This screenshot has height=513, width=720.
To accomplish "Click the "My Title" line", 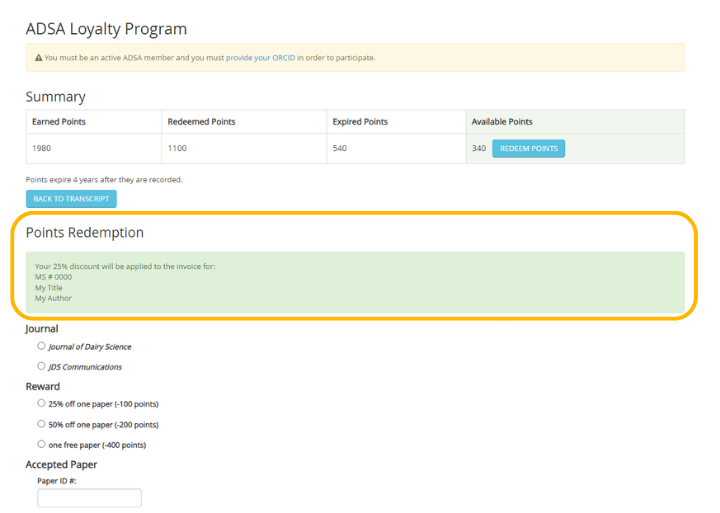I will click(x=49, y=288).
